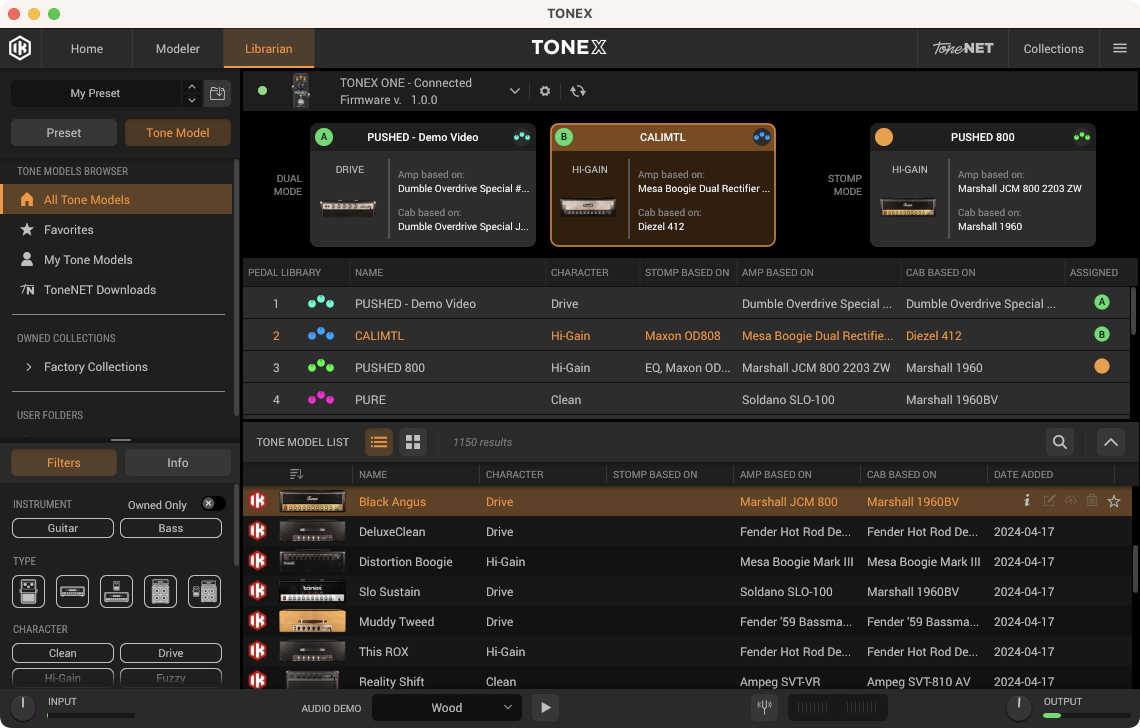The height and width of the screenshot is (728, 1140).
Task: Select the Guitar instrument filter
Action: (x=62, y=528)
